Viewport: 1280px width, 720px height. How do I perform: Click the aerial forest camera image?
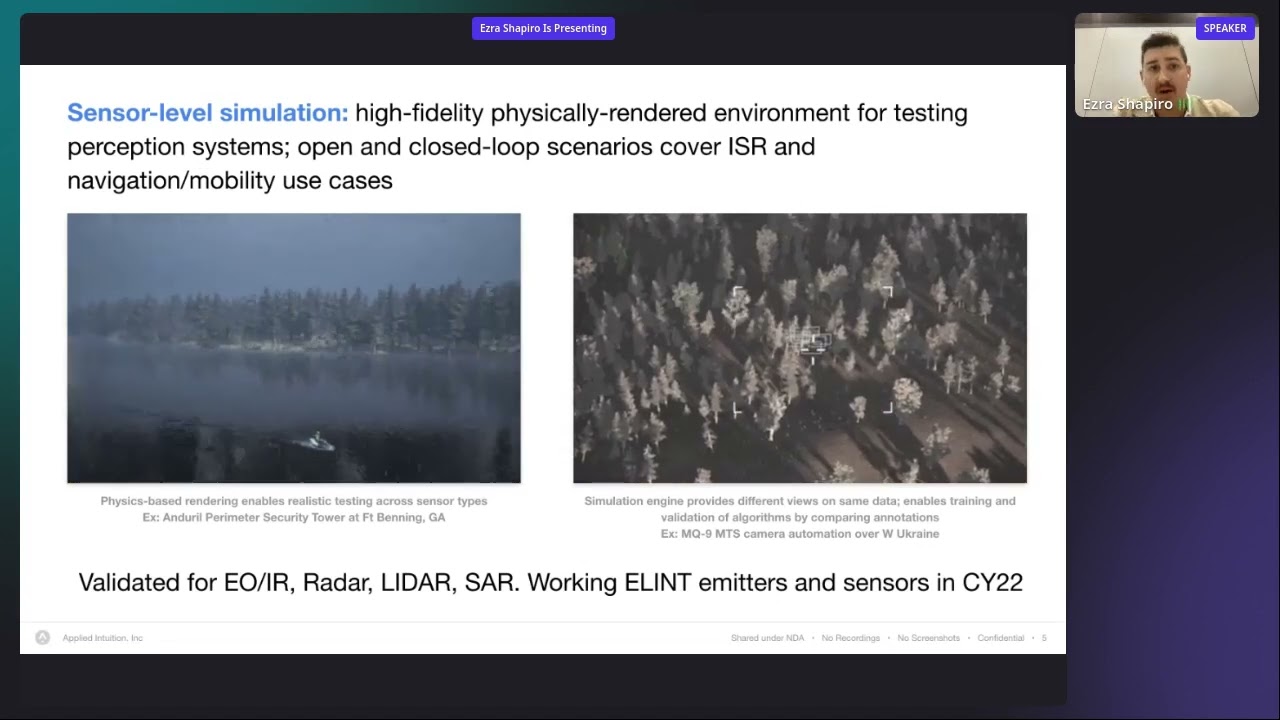click(800, 348)
